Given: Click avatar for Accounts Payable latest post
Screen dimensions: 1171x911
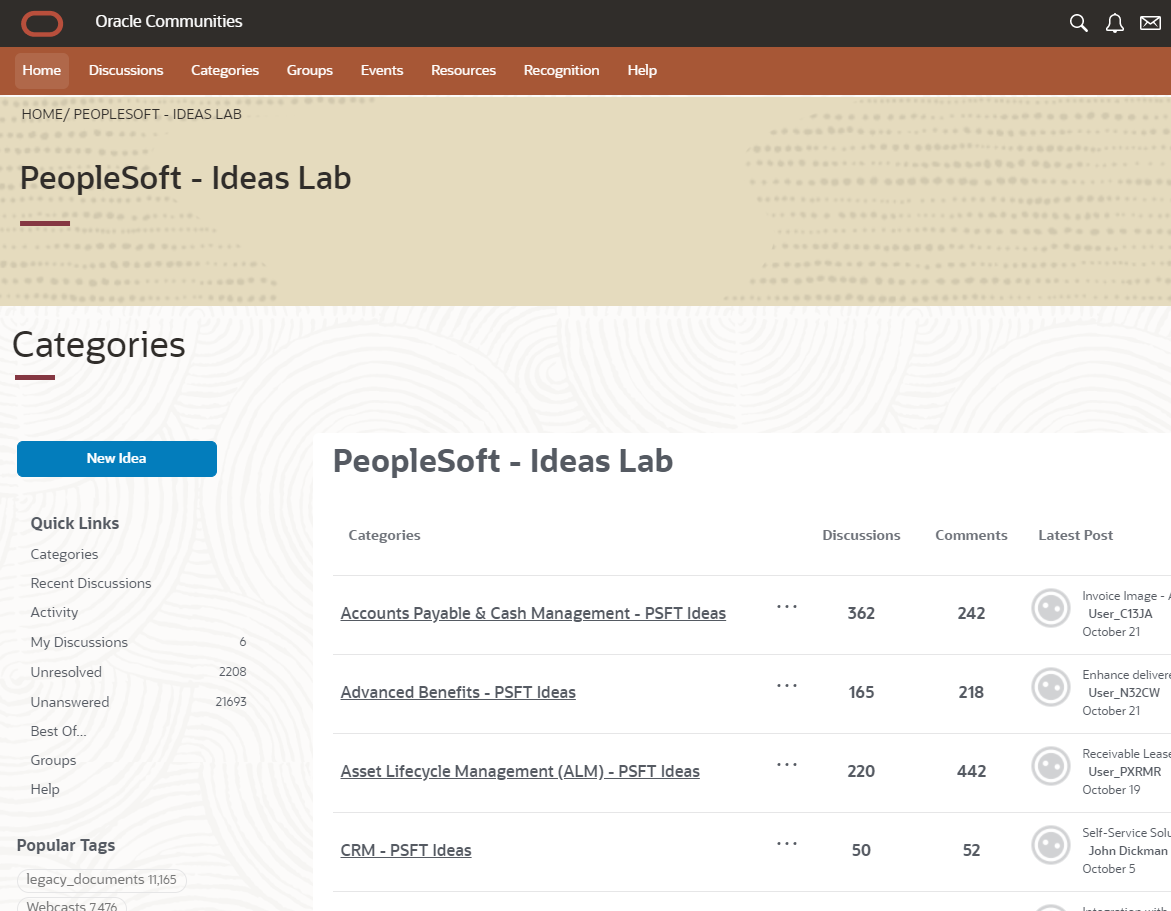Looking at the screenshot, I should pyautogui.click(x=1050, y=608).
